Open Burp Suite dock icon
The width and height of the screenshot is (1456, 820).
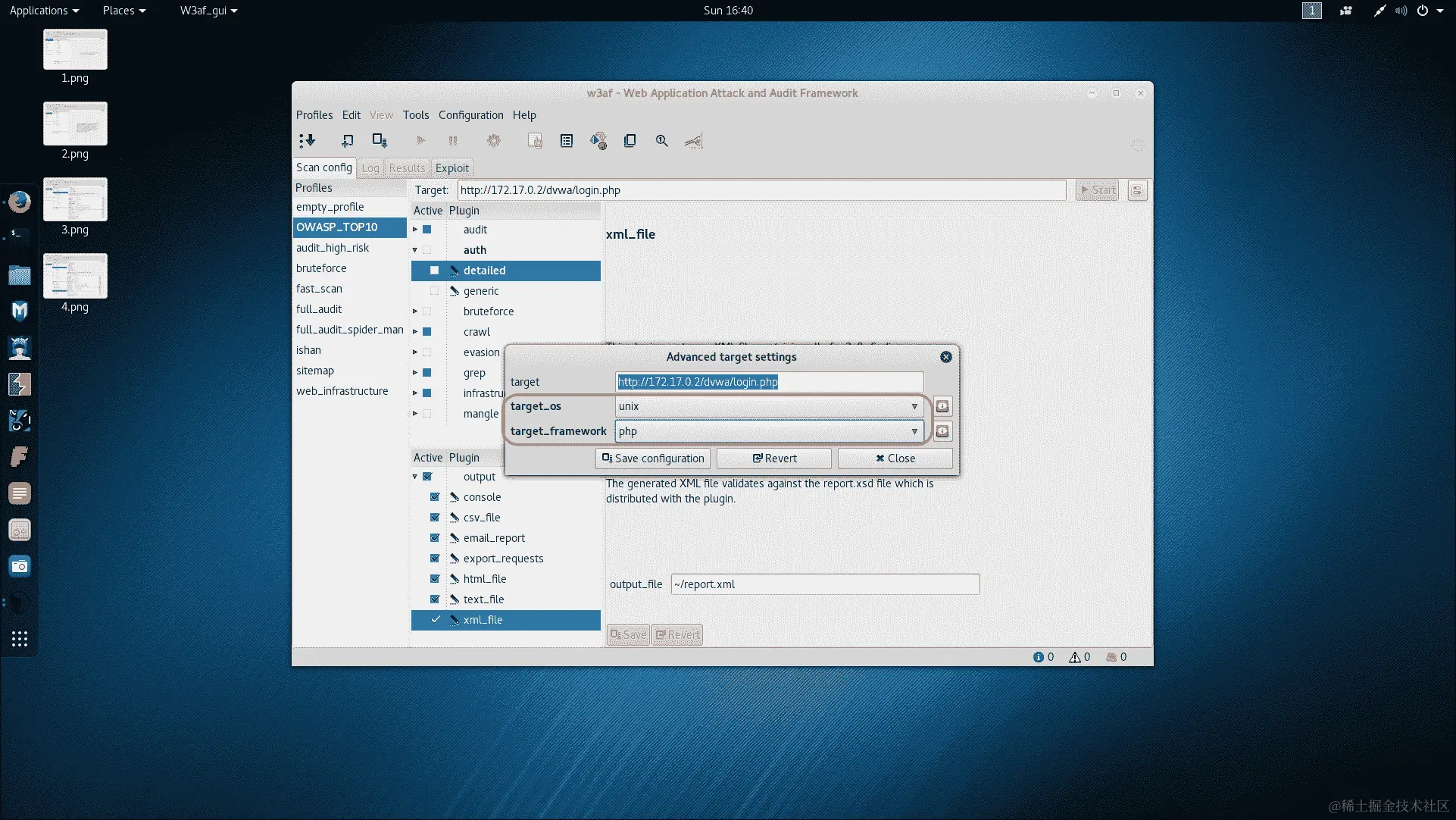(20, 383)
